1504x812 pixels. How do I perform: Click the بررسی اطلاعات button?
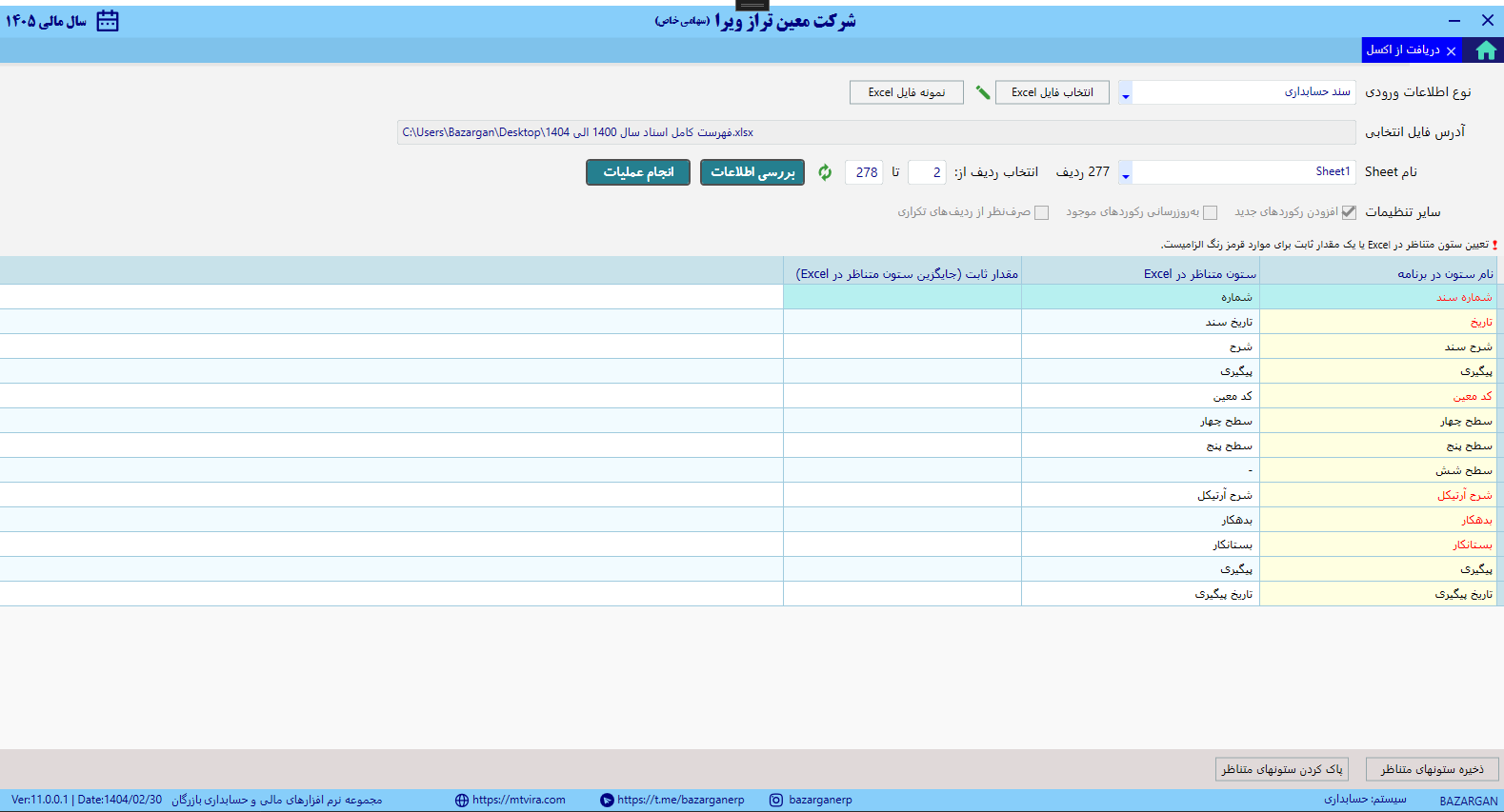tap(752, 172)
